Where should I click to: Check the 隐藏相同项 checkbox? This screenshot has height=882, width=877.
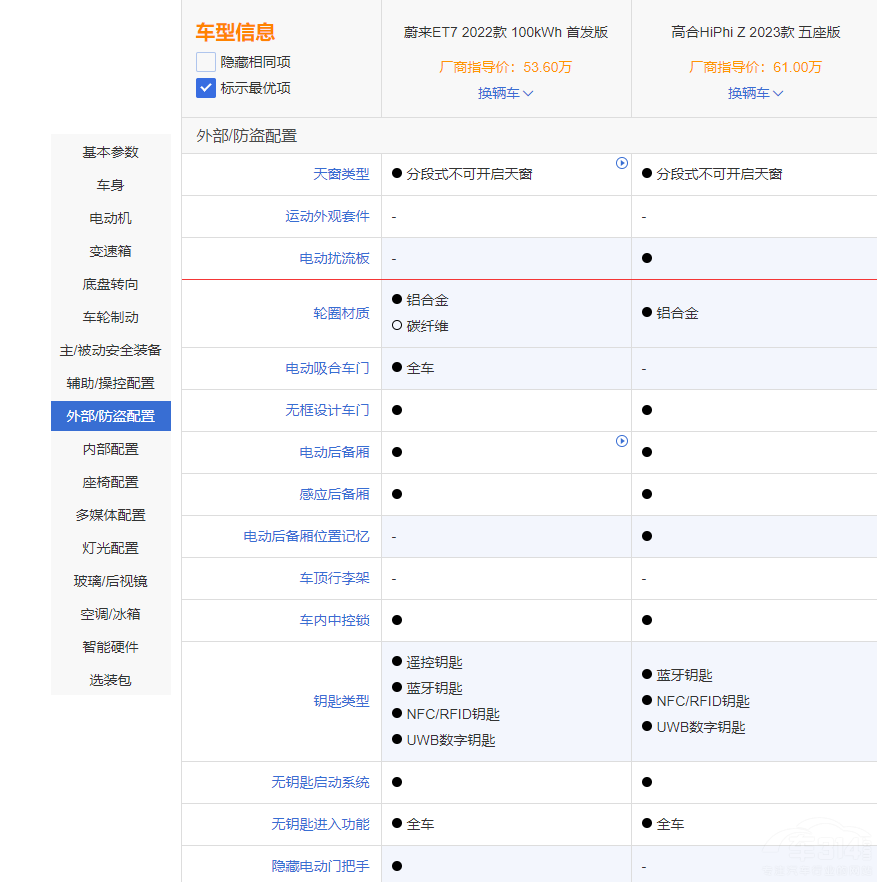pos(206,62)
